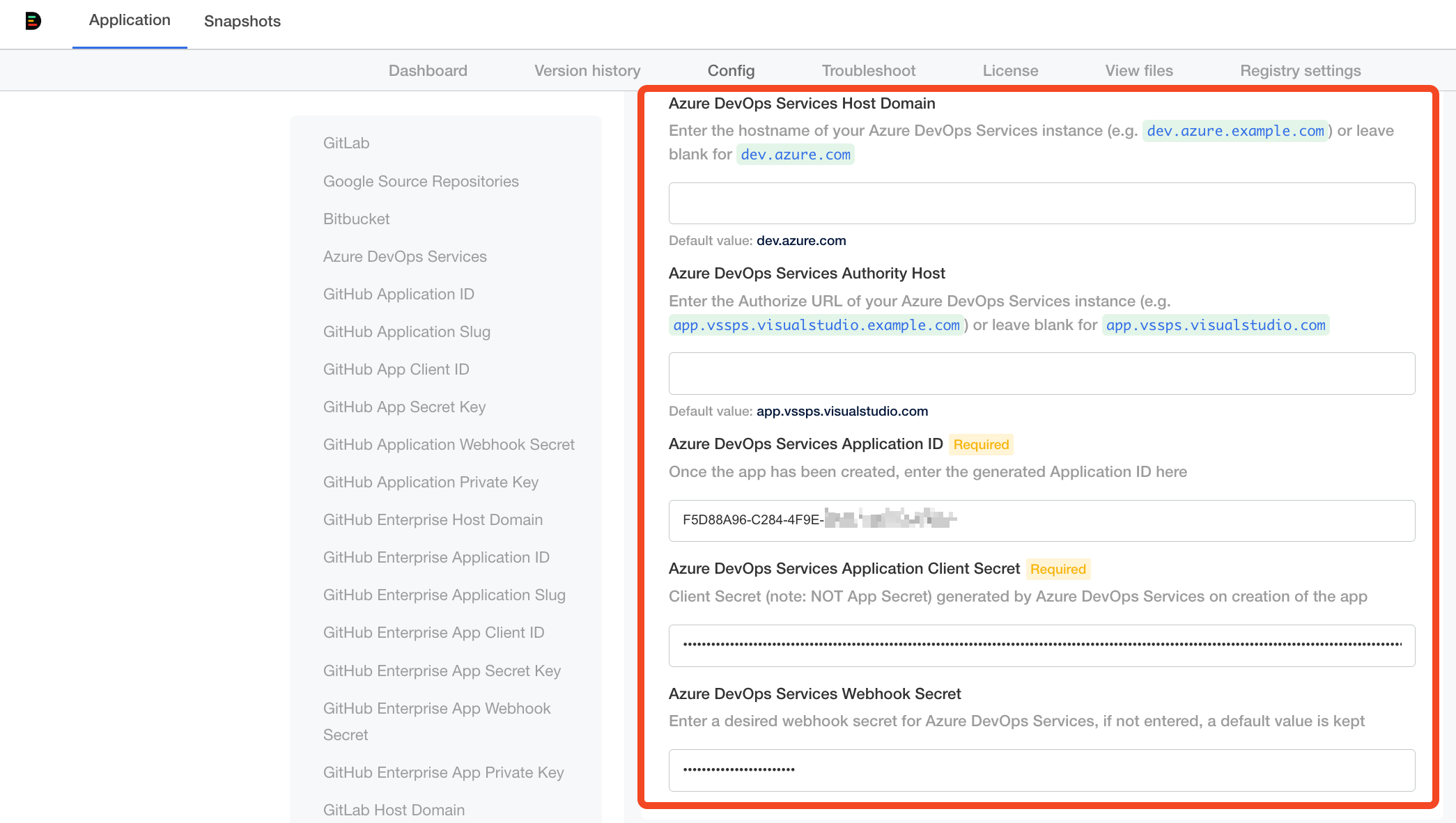Open the View files tab

[x=1138, y=70]
